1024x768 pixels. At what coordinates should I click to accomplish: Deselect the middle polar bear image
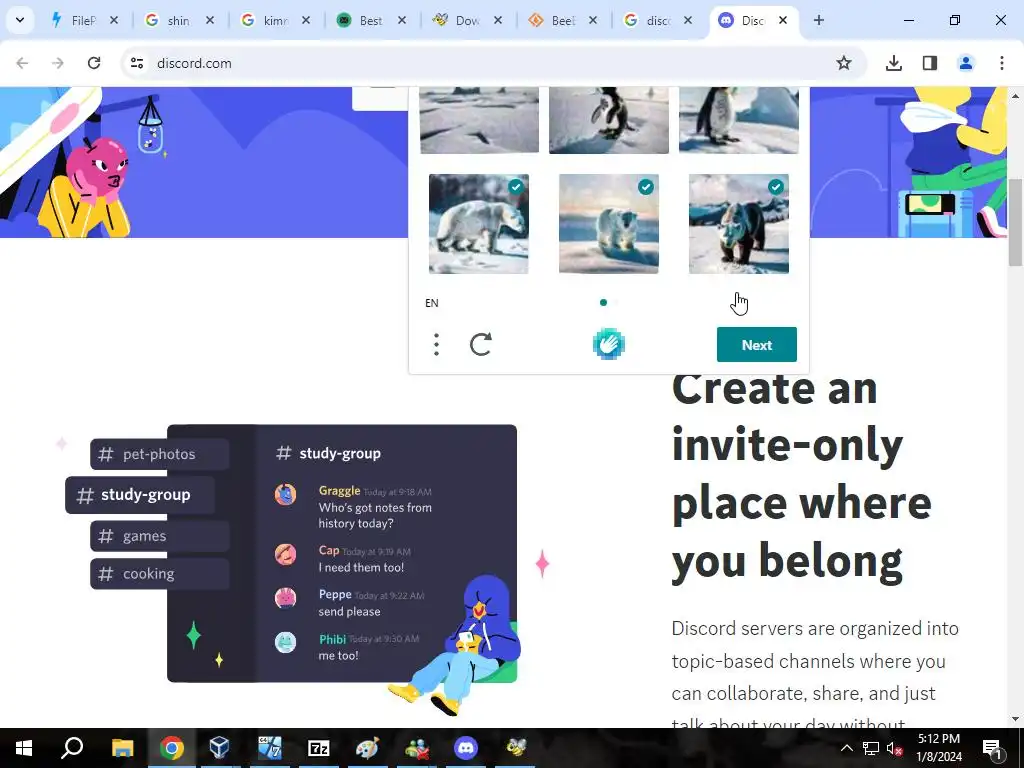[609, 223]
